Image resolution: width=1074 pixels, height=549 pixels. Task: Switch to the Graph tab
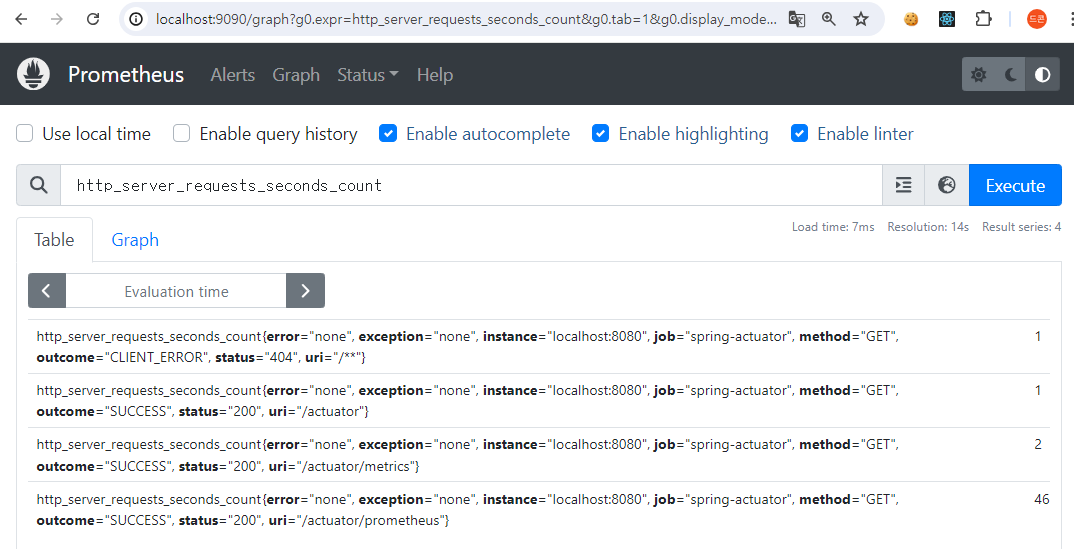coord(135,240)
